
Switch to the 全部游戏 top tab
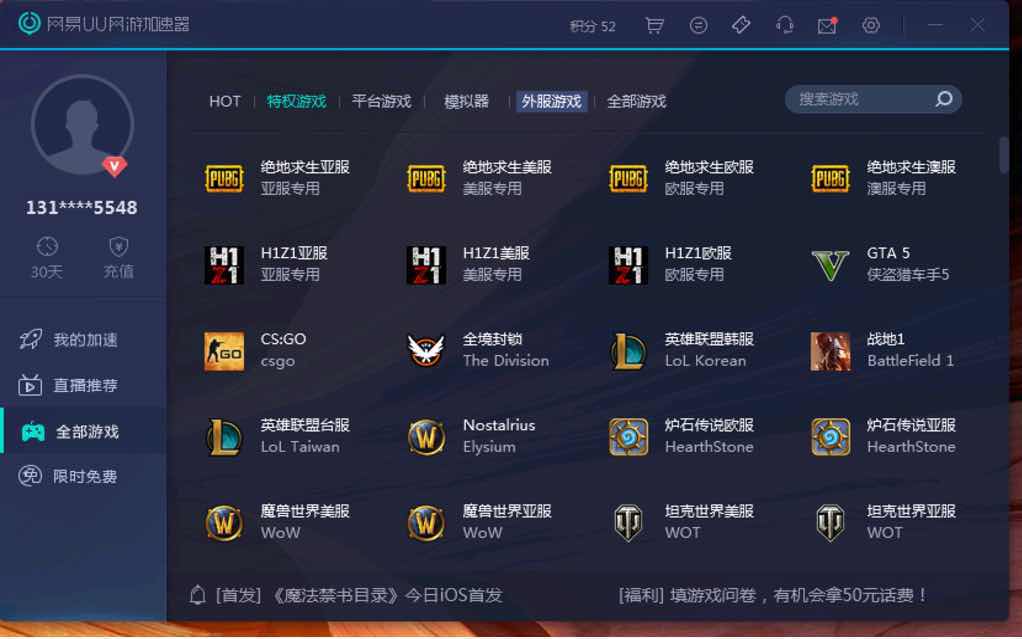(x=636, y=102)
